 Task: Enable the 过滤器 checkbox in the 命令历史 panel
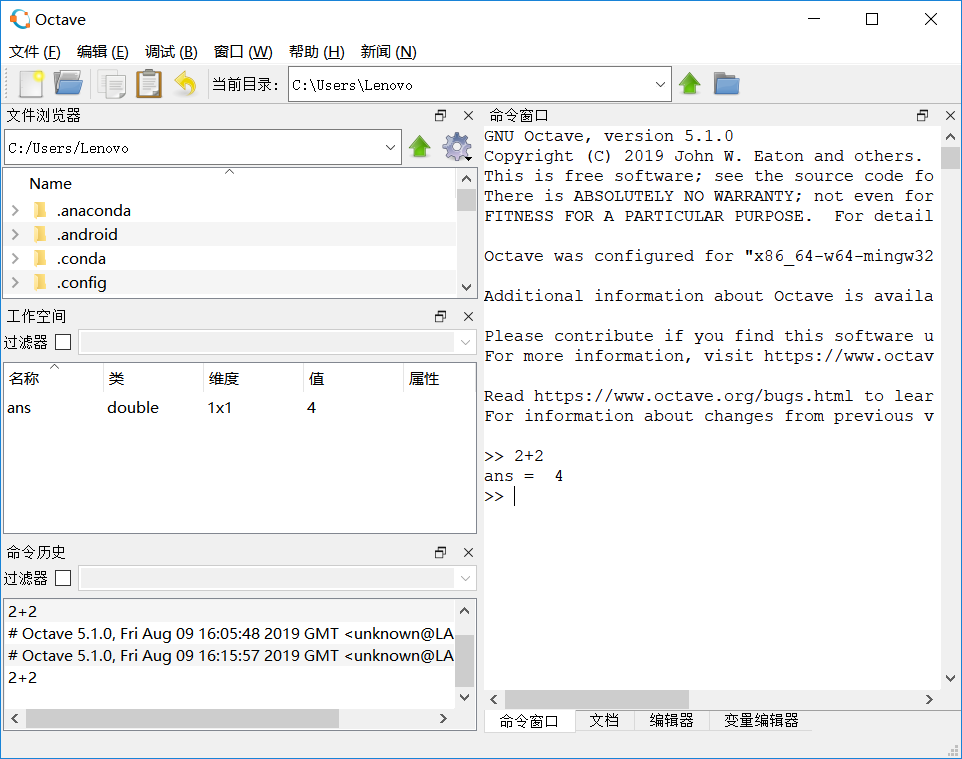(x=63, y=577)
